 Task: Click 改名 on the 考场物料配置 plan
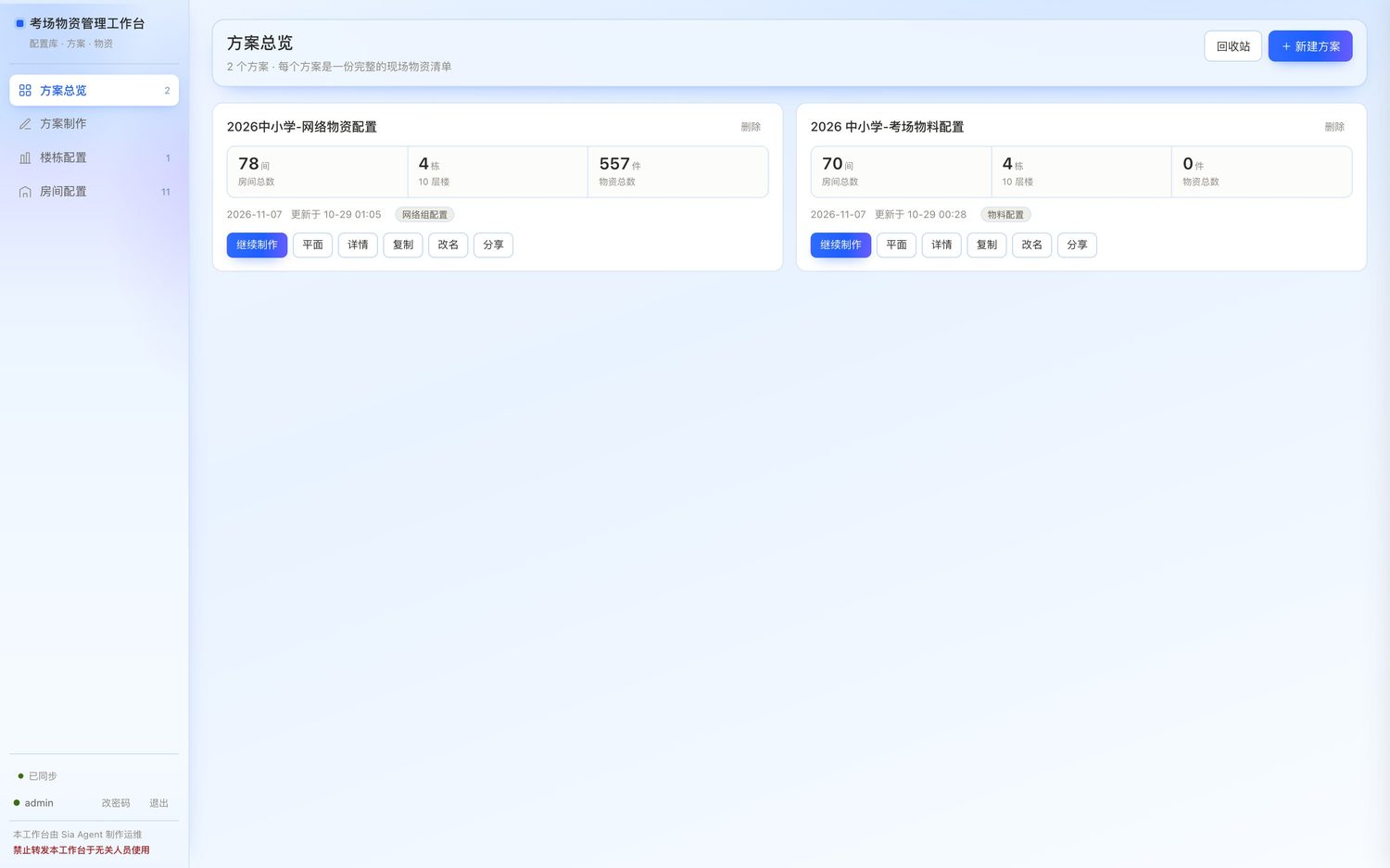click(1031, 245)
